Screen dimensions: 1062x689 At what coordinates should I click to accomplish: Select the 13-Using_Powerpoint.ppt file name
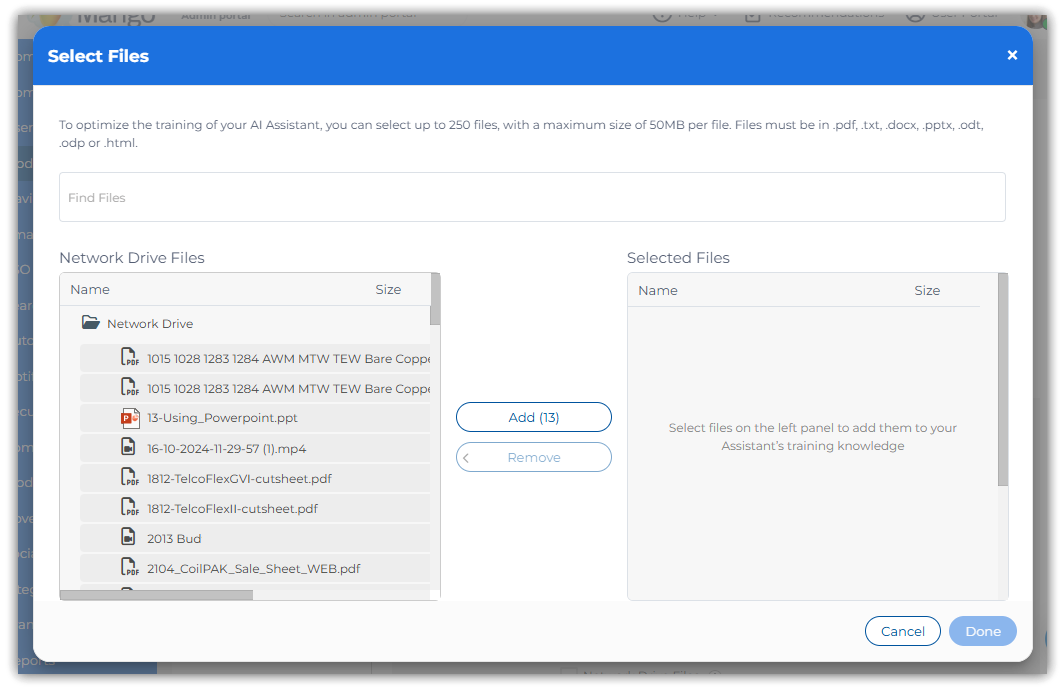[x=222, y=419]
